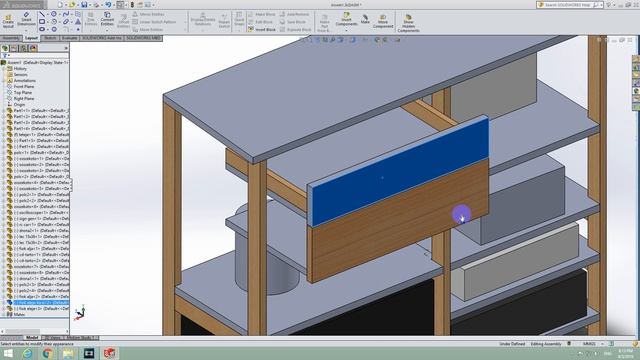Expand the panel with the double chevron
Screen dimensions: 640x360
click(66, 48)
